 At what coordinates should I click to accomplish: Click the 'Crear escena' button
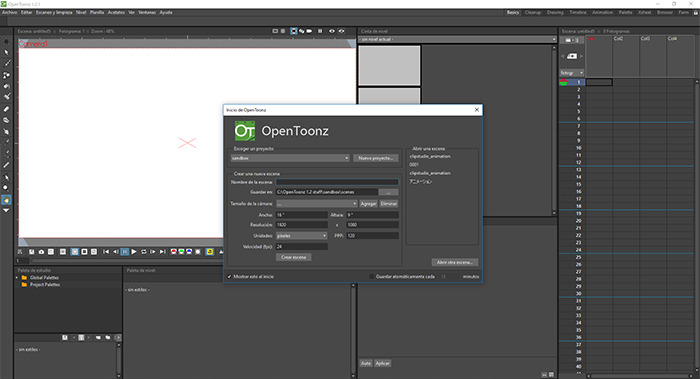point(294,257)
